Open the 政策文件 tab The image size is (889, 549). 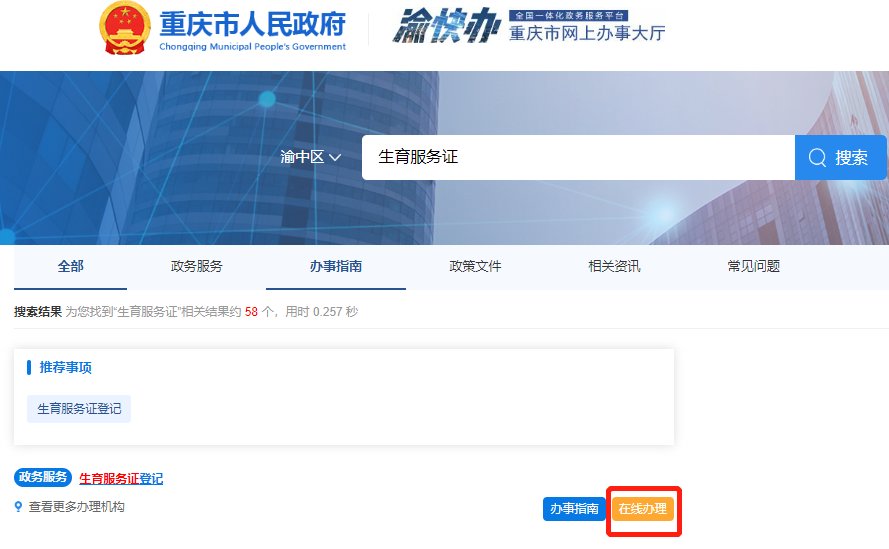pos(475,266)
